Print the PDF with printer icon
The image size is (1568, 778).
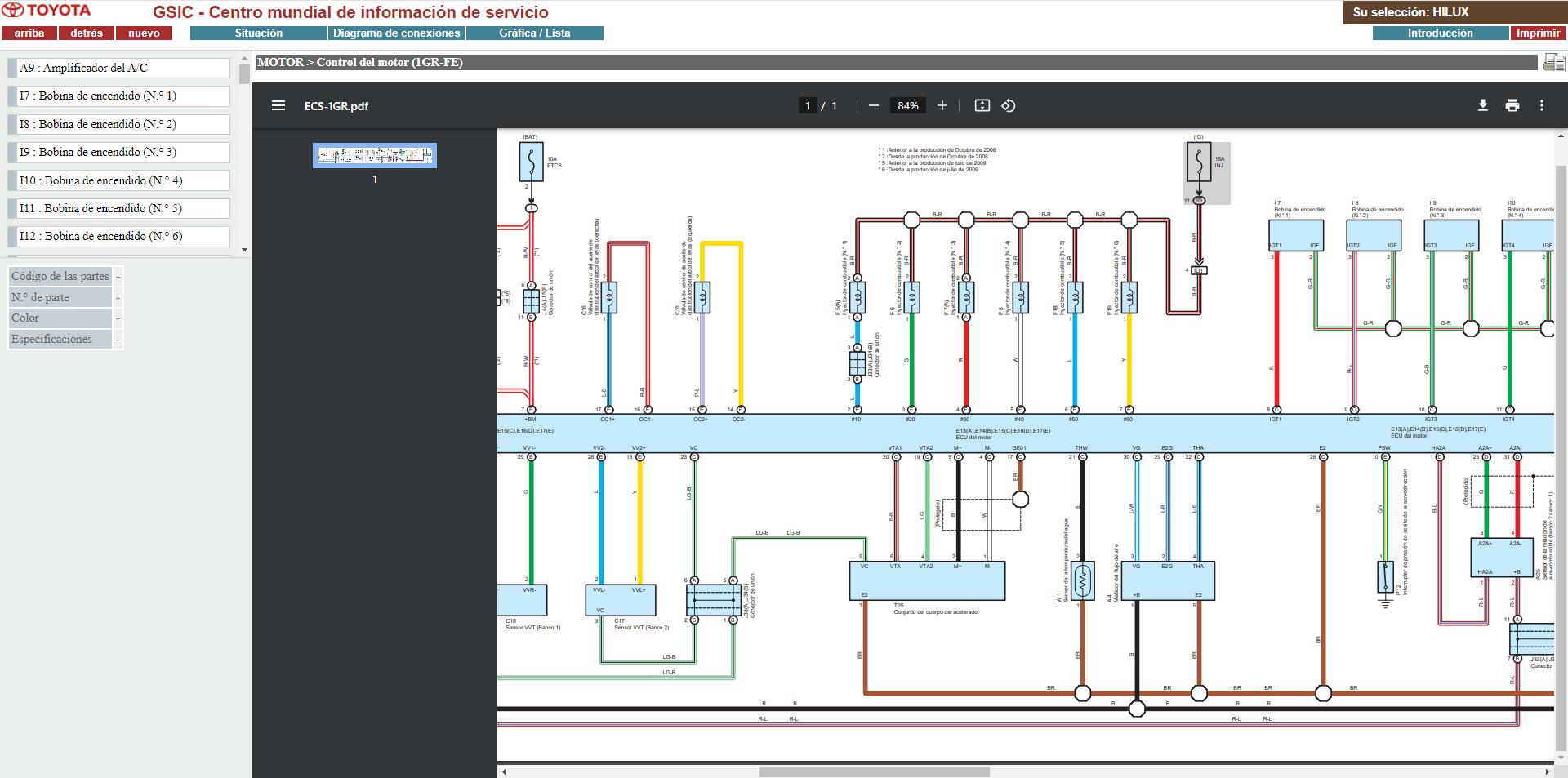point(1512,105)
